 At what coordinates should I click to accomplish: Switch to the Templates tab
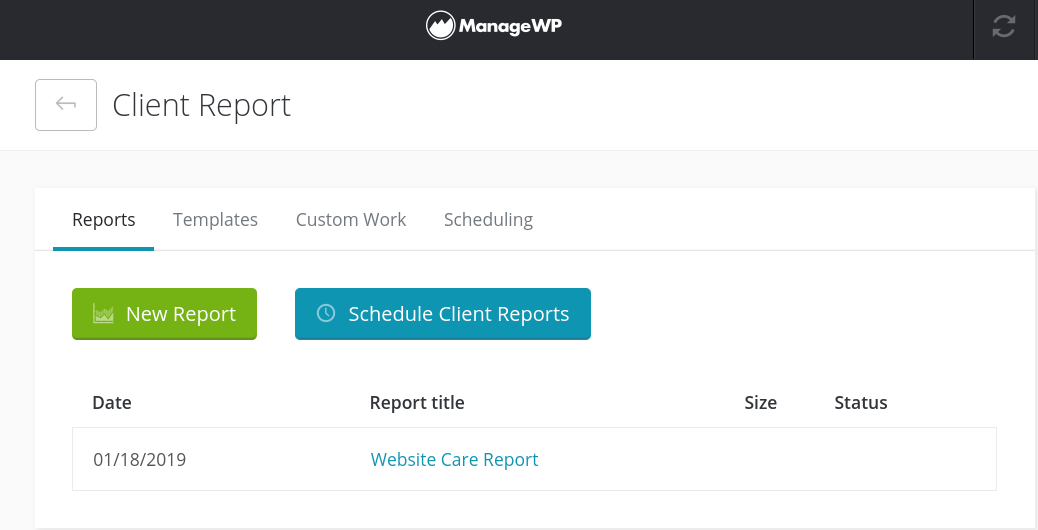point(215,219)
